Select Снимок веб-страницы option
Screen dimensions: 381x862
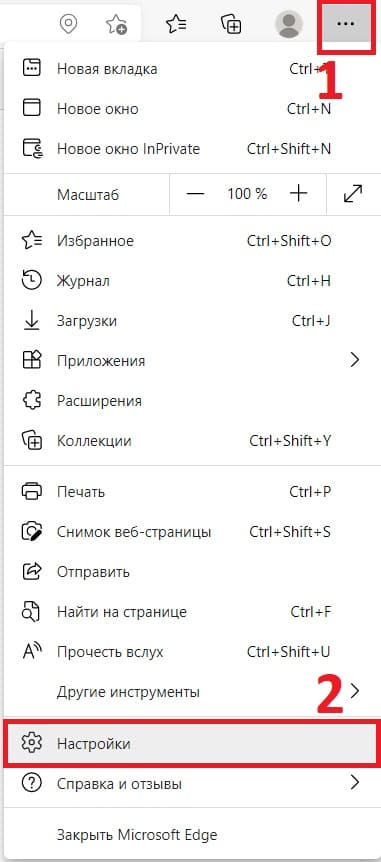[190, 532]
